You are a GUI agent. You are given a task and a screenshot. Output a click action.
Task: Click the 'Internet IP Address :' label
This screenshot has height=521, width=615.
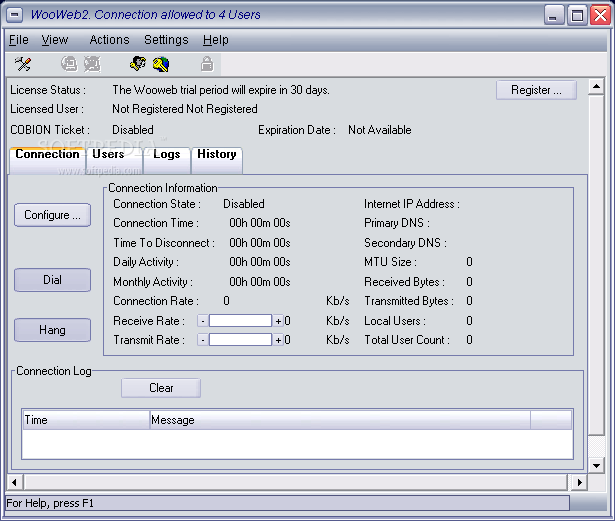pyautogui.click(x=412, y=204)
